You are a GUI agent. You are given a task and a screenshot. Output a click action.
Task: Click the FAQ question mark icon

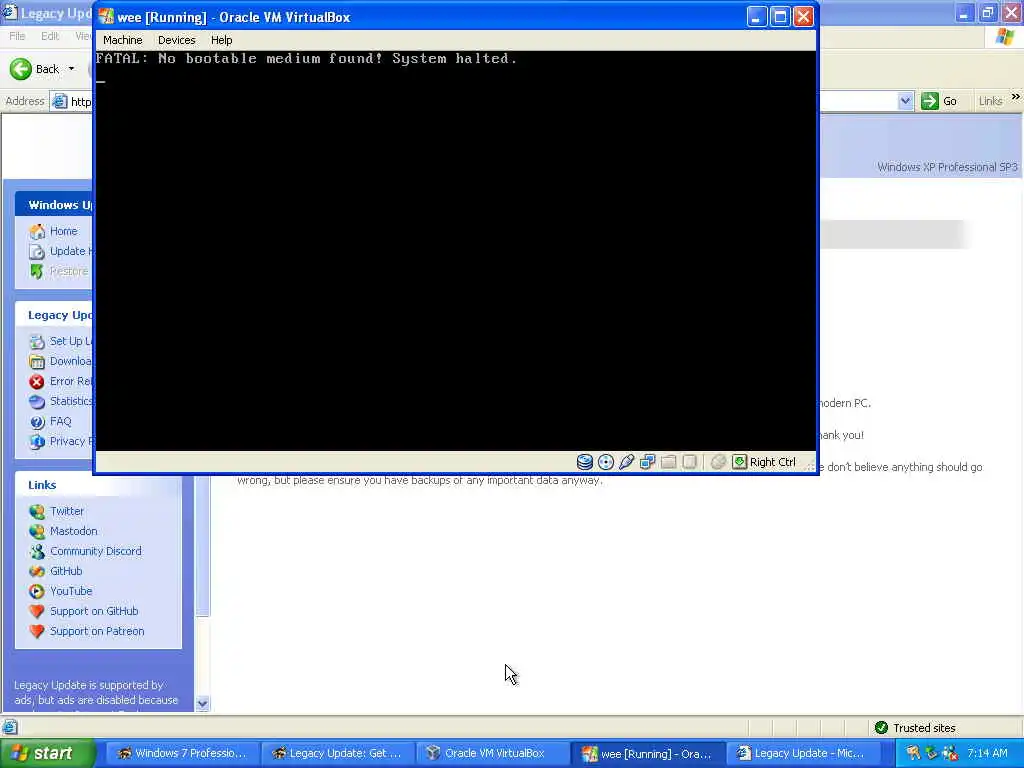pos(37,422)
